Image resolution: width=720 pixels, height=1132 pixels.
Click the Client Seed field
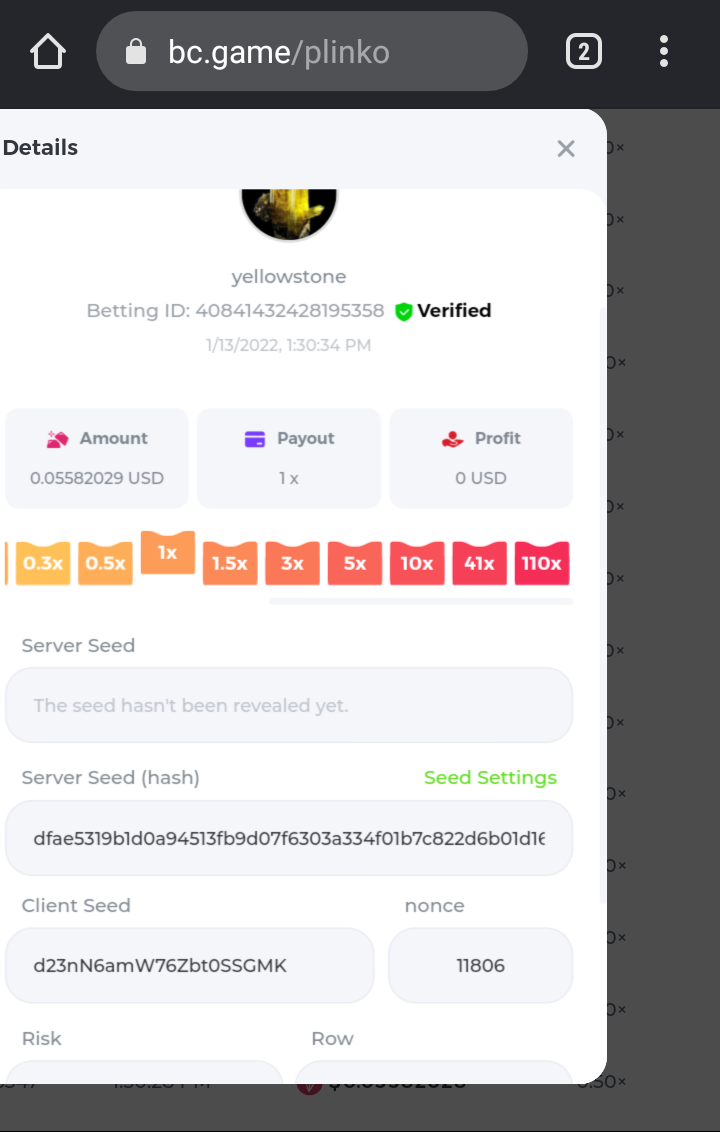[190, 965]
